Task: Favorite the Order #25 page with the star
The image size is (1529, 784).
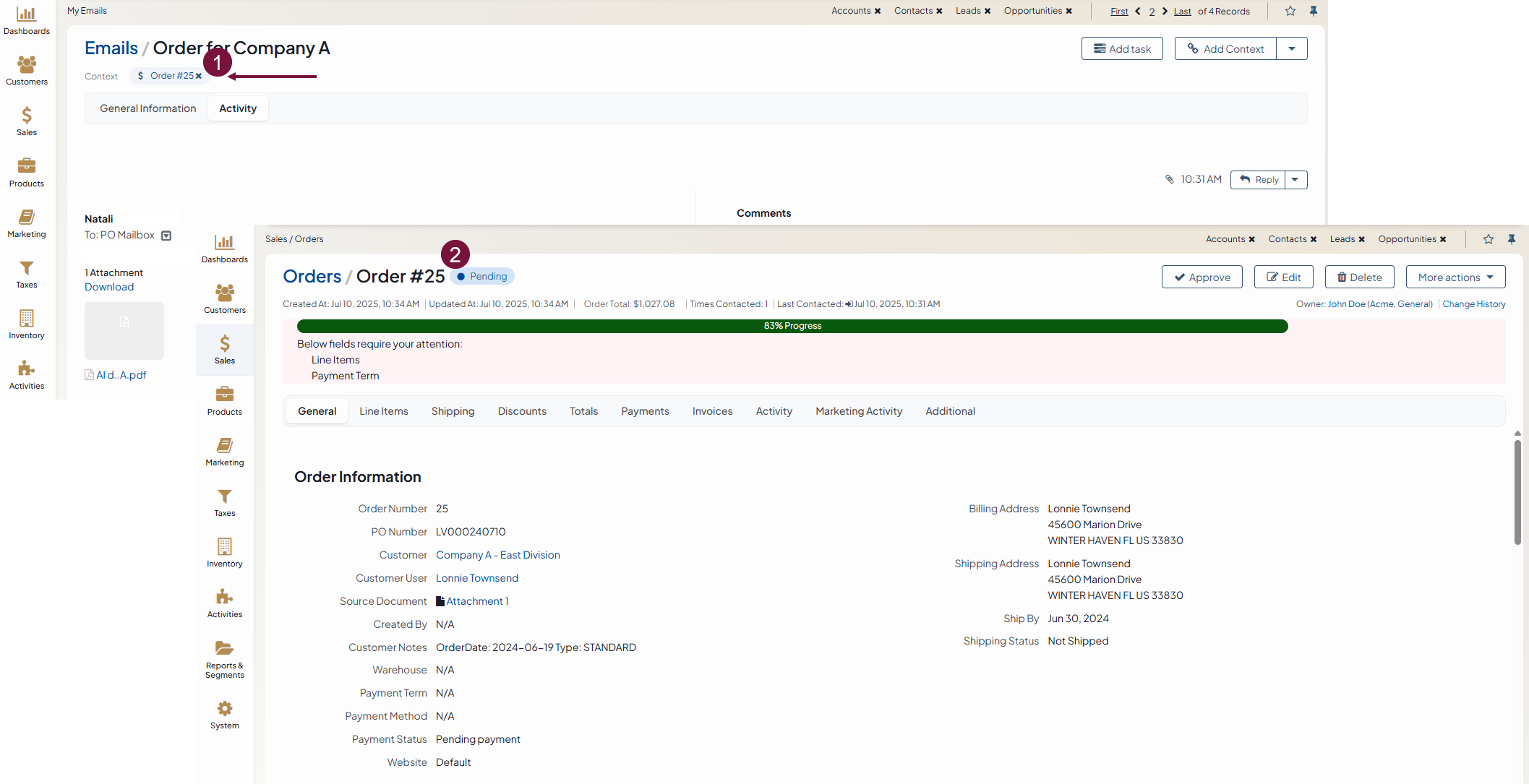Action: 1488,239
